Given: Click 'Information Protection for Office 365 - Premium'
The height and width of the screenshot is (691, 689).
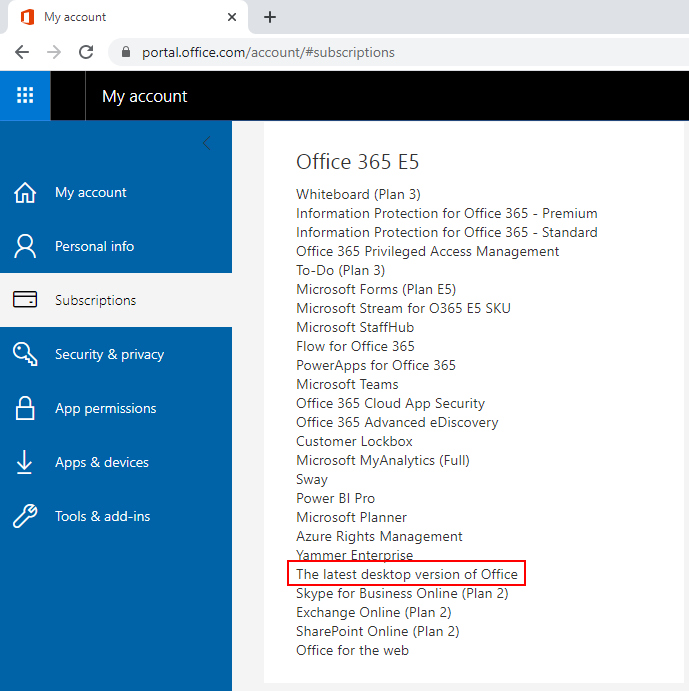Looking at the screenshot, I should [447, 213].
